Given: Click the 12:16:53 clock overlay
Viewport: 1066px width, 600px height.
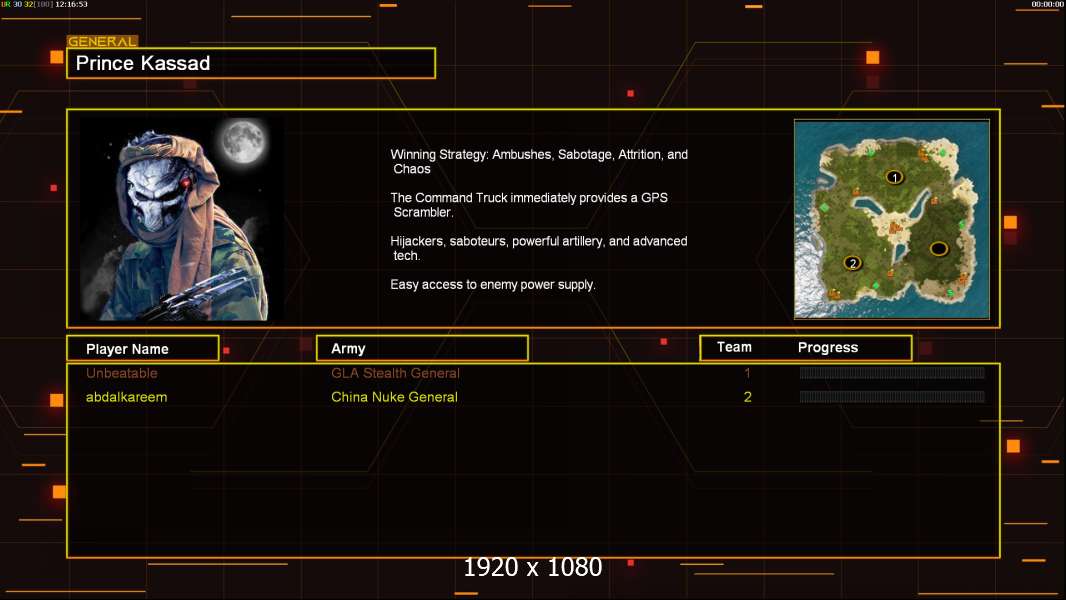Looking at the screenshot, I should pyautogui.click(x=71, y=4).
